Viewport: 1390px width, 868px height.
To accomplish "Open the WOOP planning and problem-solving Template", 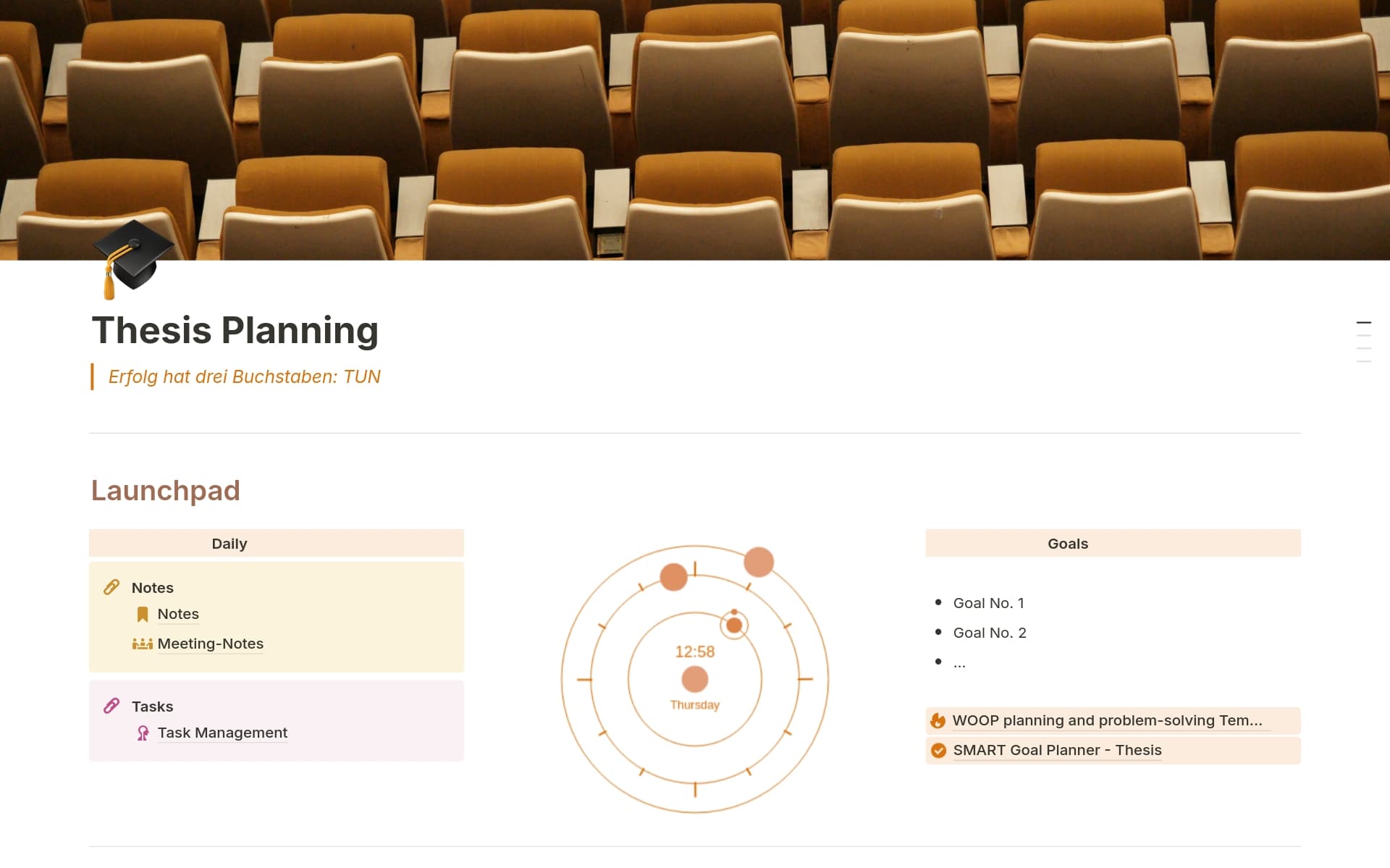I will (x=1106, y=720).
